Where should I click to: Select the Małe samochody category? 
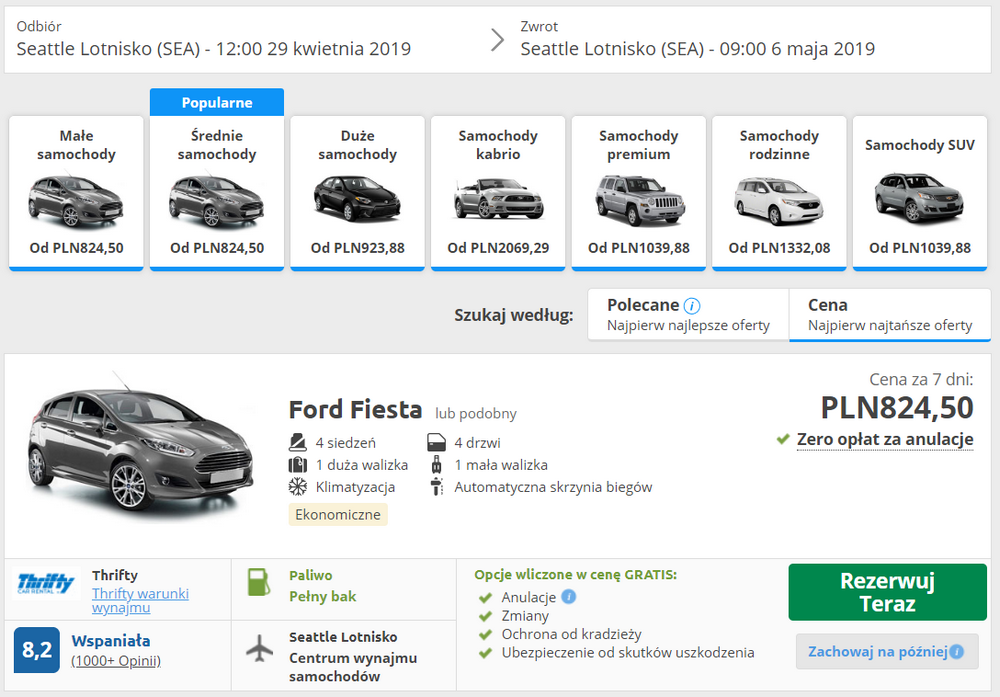pyautogui.click(x=76, y=193)
